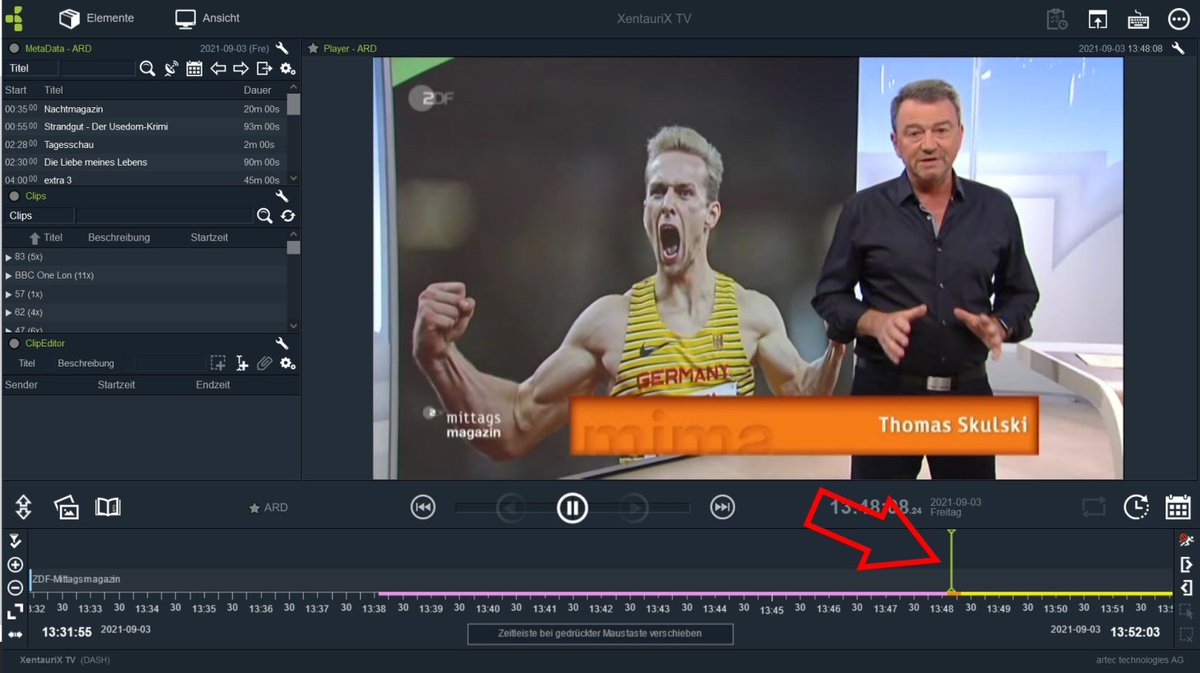Viewport: 1200px width, 673px height.
Task: Click the satellite dish channel icon
Action: [171, 68]
